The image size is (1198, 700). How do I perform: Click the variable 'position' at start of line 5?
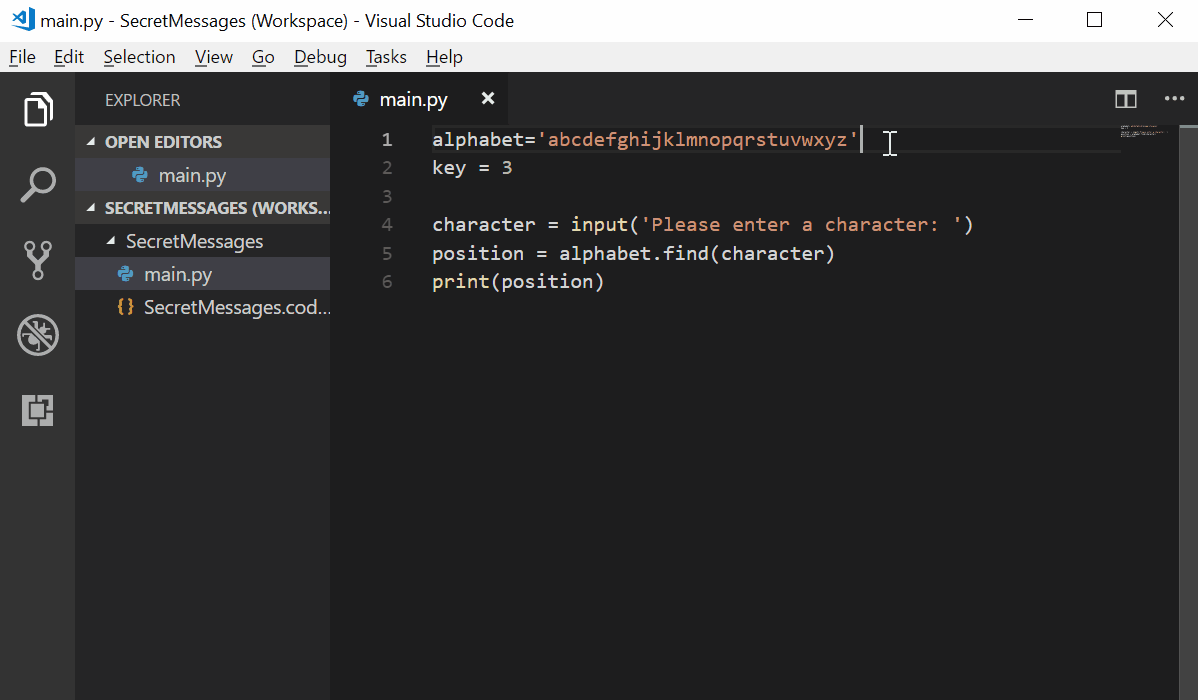pos(478,253)
